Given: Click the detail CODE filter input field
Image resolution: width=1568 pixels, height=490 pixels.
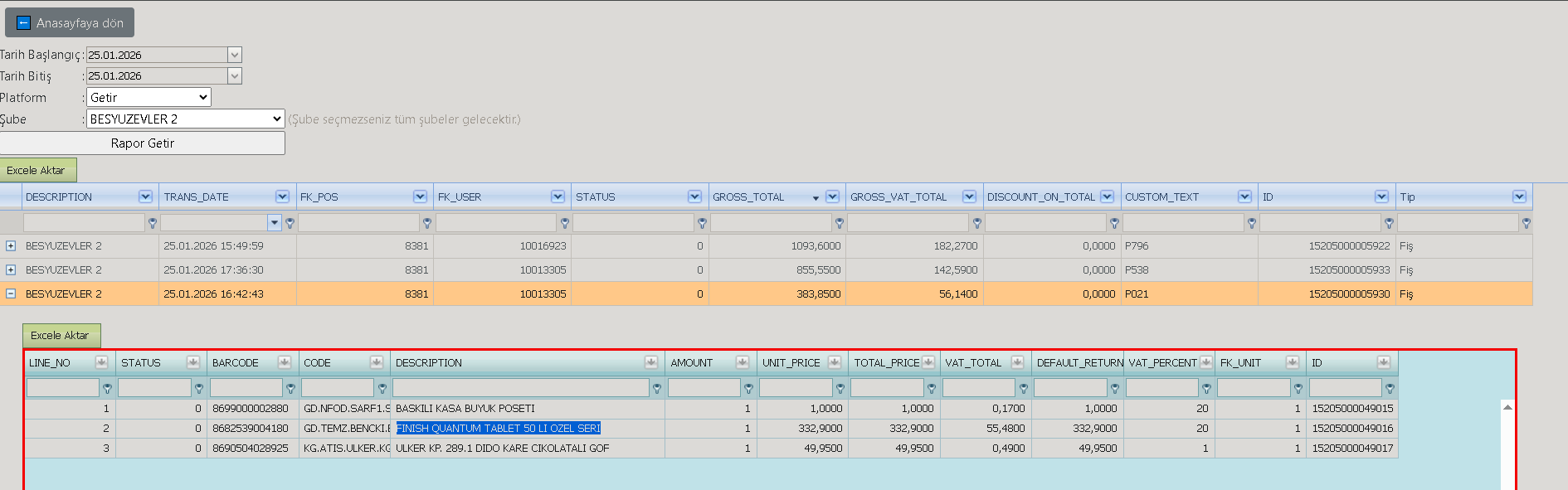Looking at the screenshot, I should 338,387.
